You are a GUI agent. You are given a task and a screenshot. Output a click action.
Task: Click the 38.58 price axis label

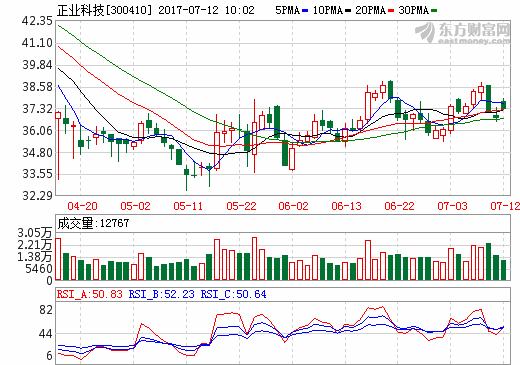pos(37,87)
